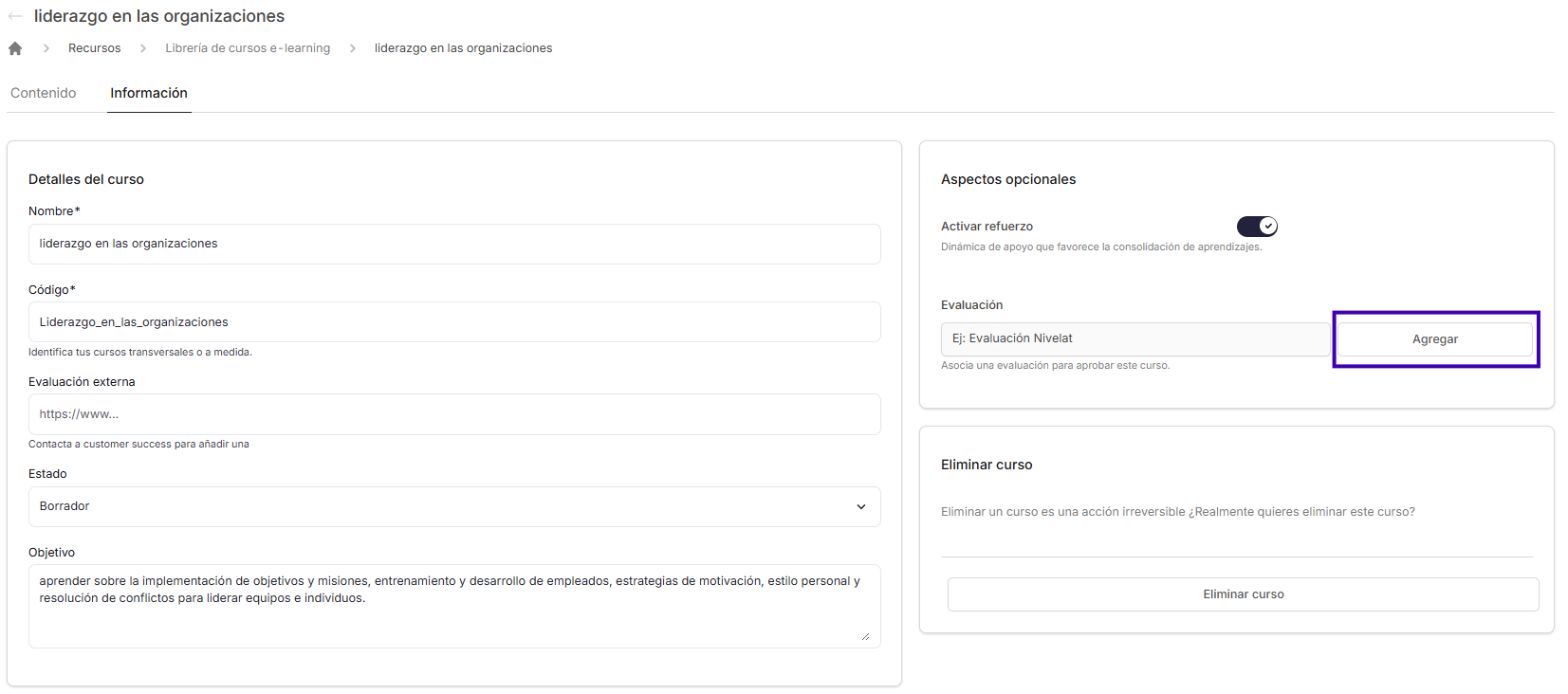Click the Eliminar curso button
Image resolution: width=1568 pixels, height=694 pixels.
tap(1244, 594)
